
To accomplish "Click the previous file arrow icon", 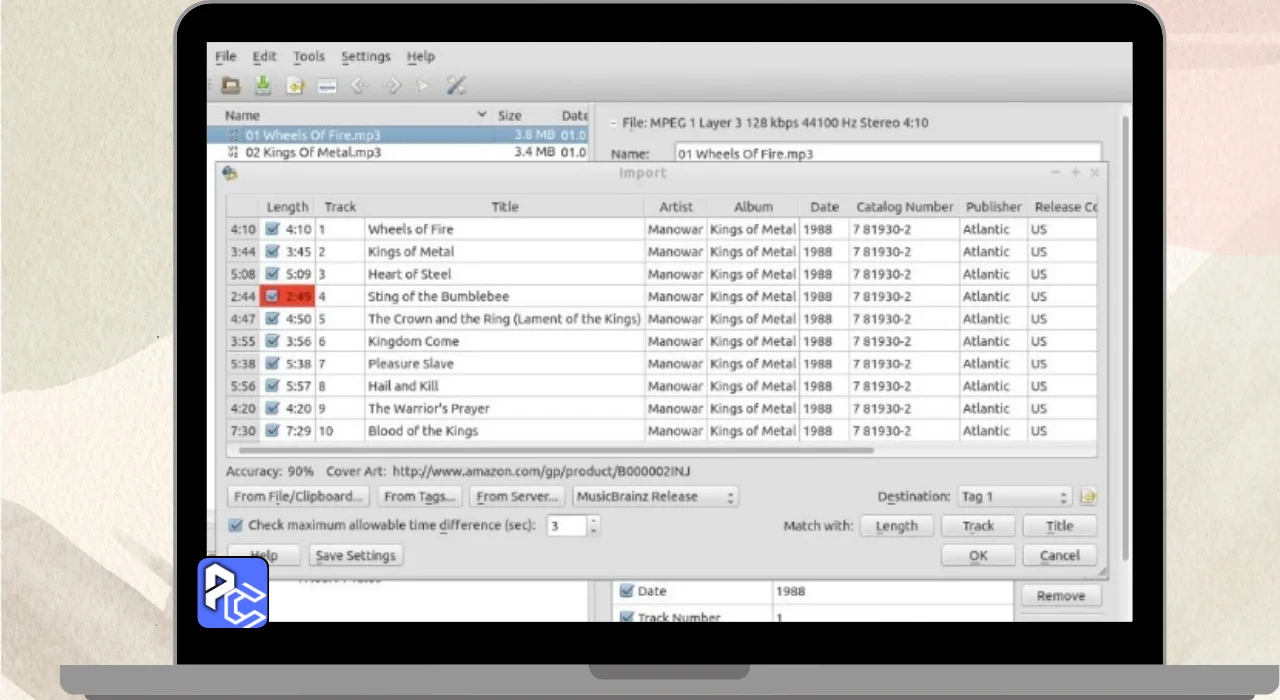I will pyautogui.click(x=360, y=86).
